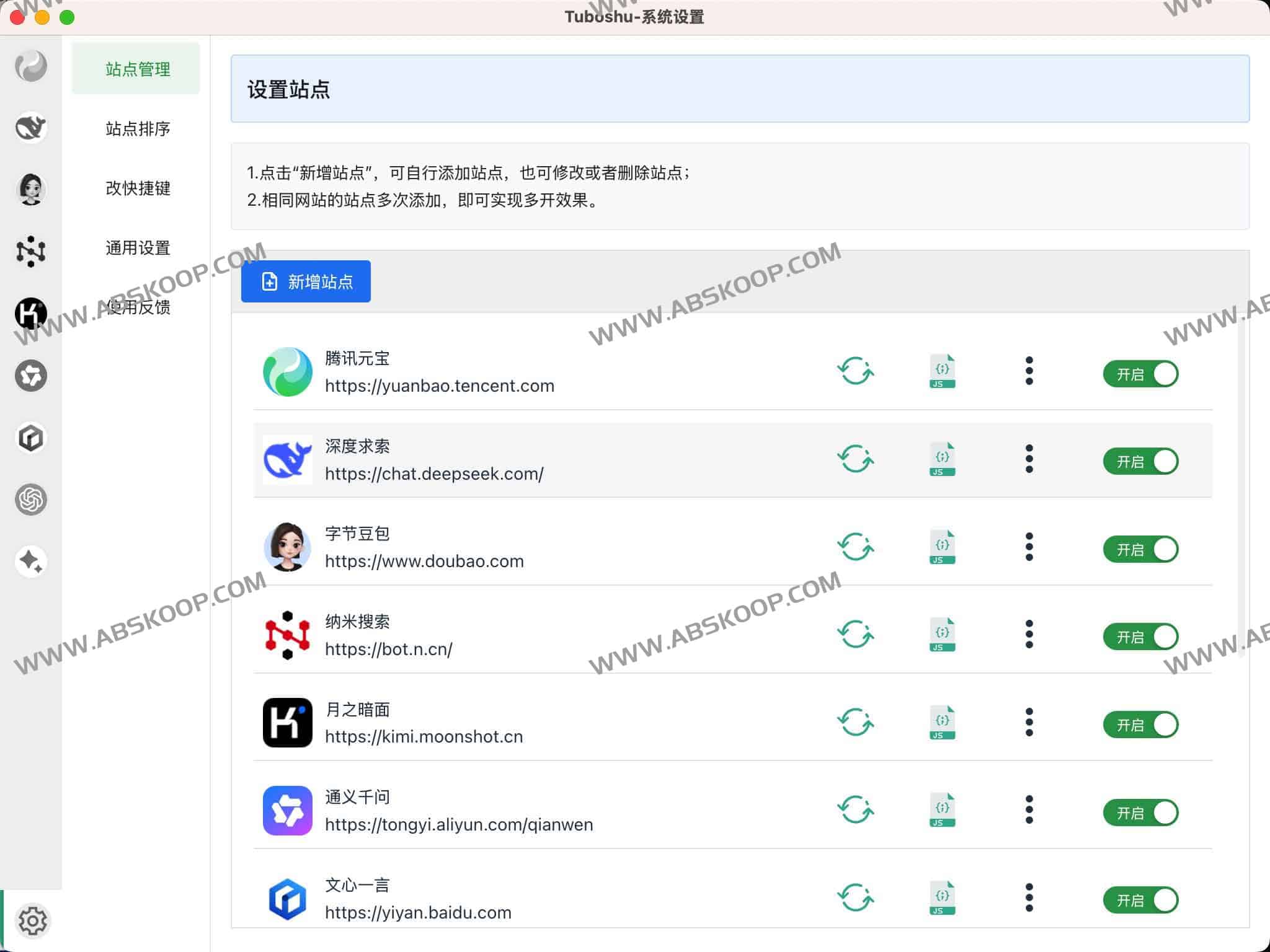Select the Doubao avatar icon in the sidebar
This screenshot has width=1270, height=952.
click(30, 190)
